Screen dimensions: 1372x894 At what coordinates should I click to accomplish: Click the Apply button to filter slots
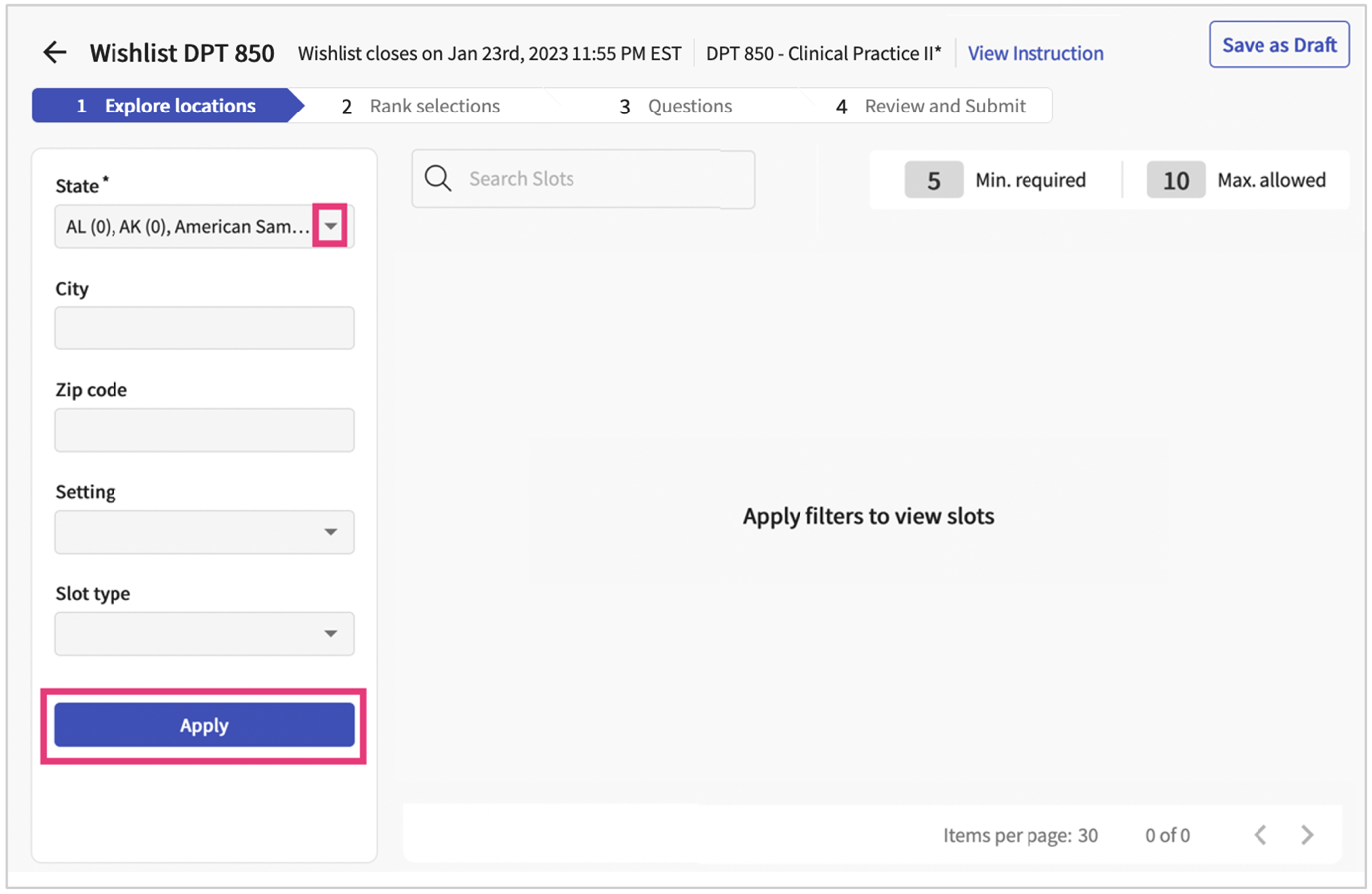click(204, 725)
